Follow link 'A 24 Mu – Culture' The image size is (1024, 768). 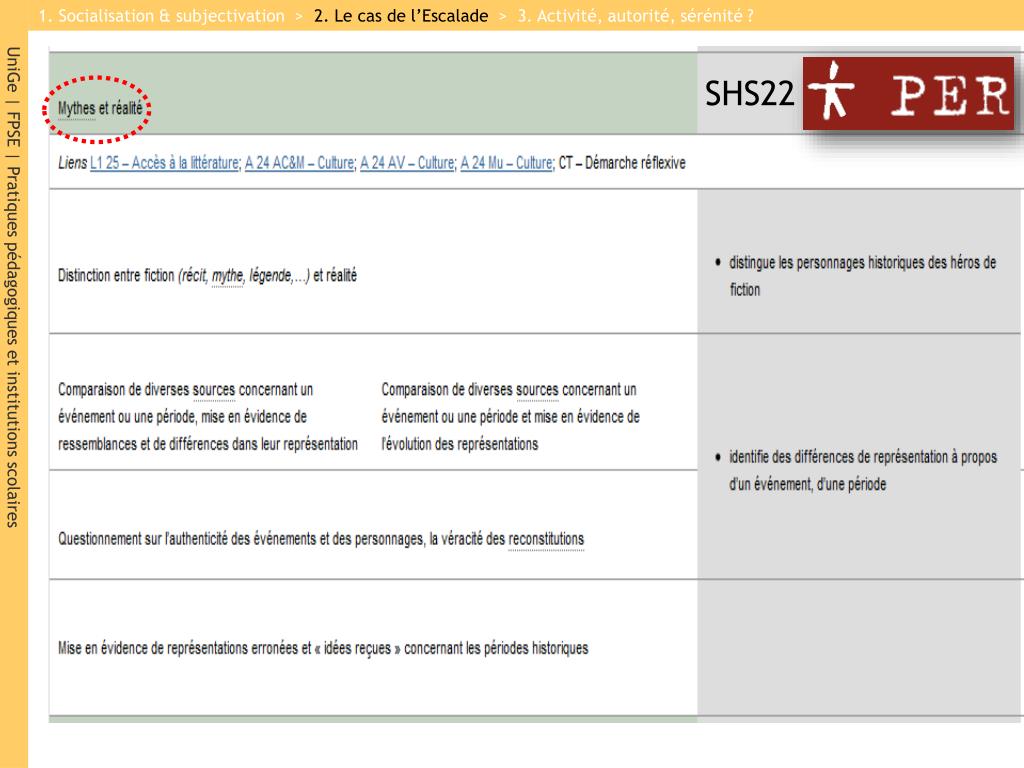pyautogui.click(x=507, y=163)
